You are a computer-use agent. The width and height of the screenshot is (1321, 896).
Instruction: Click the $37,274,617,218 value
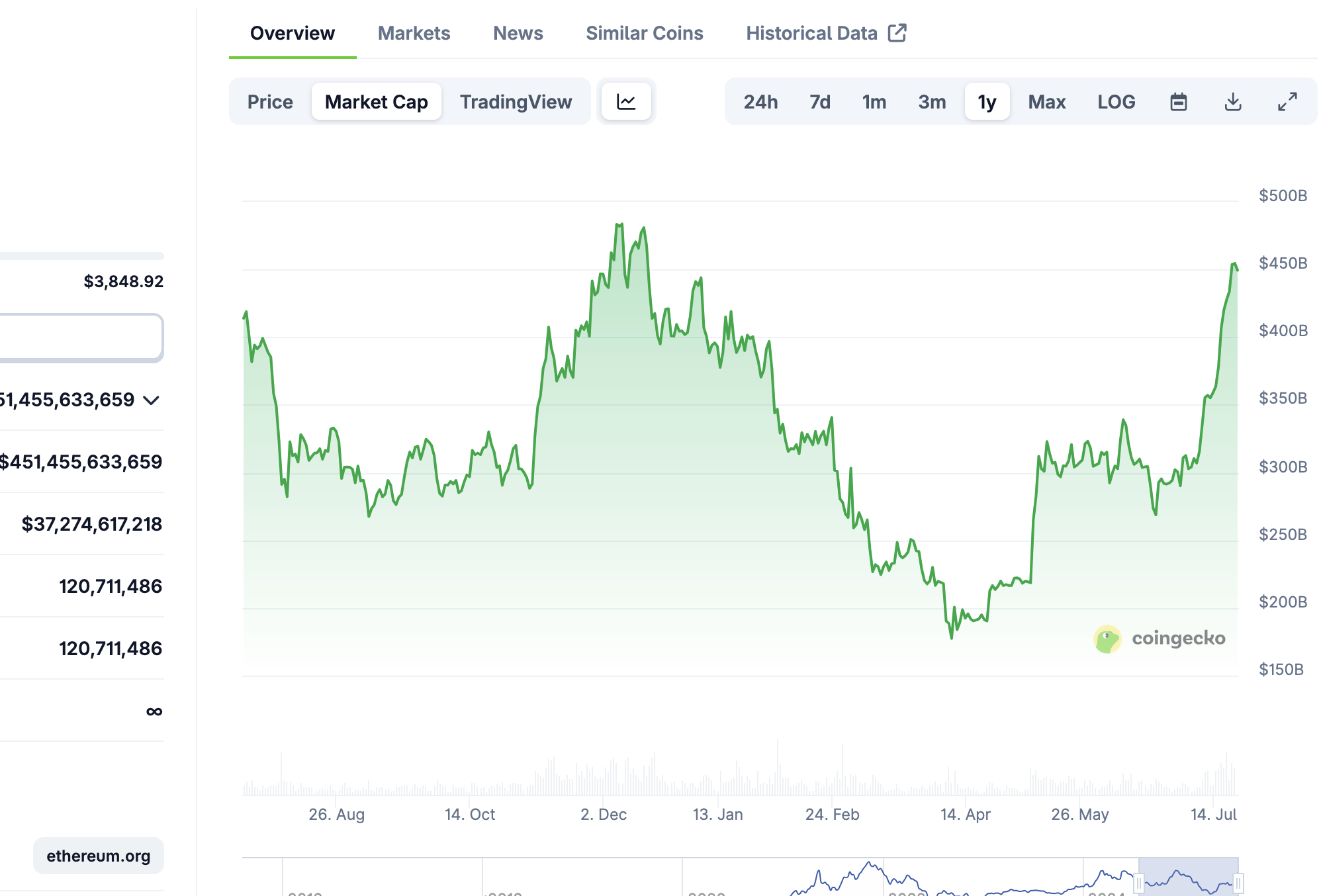click(x=92, y=524)
